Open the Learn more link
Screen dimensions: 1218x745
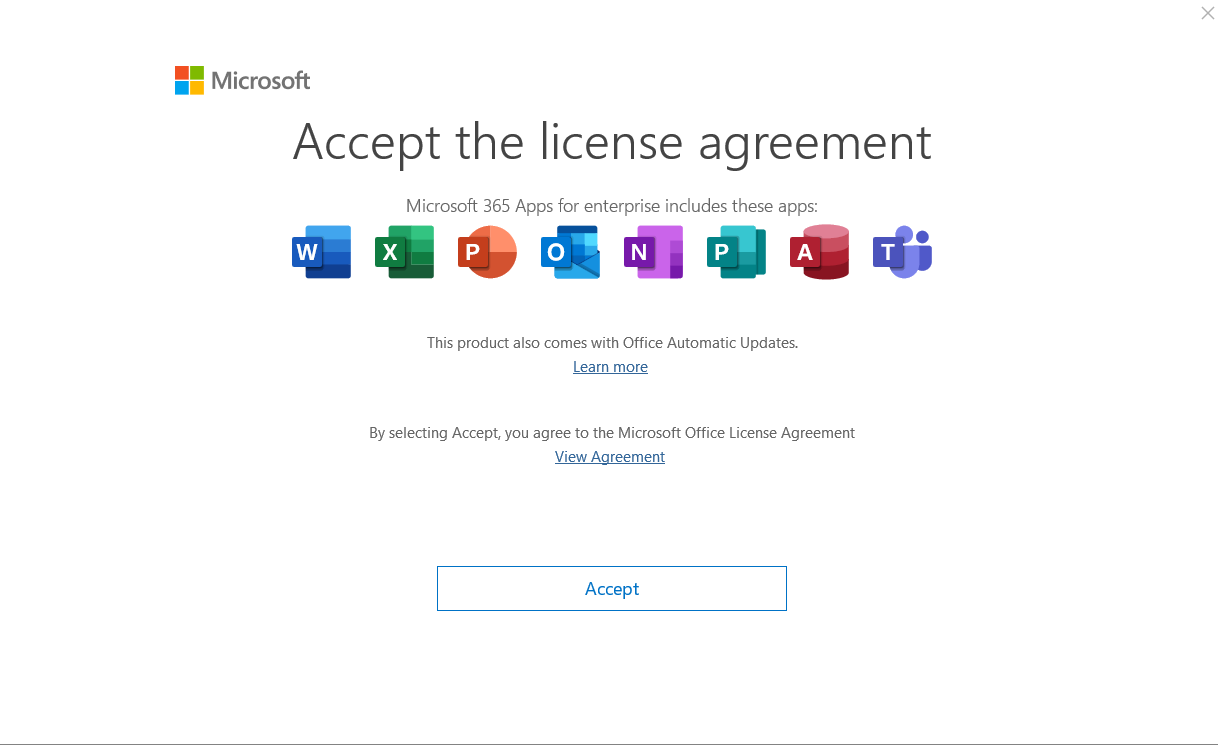[x=610, y=367]
